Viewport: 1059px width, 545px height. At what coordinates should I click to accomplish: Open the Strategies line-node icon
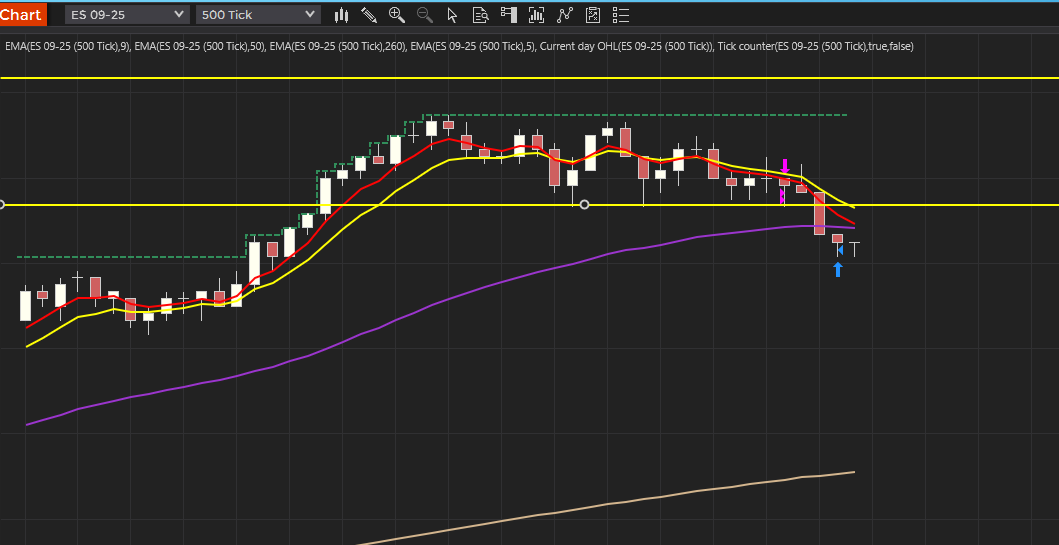click(x=565, y=14)
